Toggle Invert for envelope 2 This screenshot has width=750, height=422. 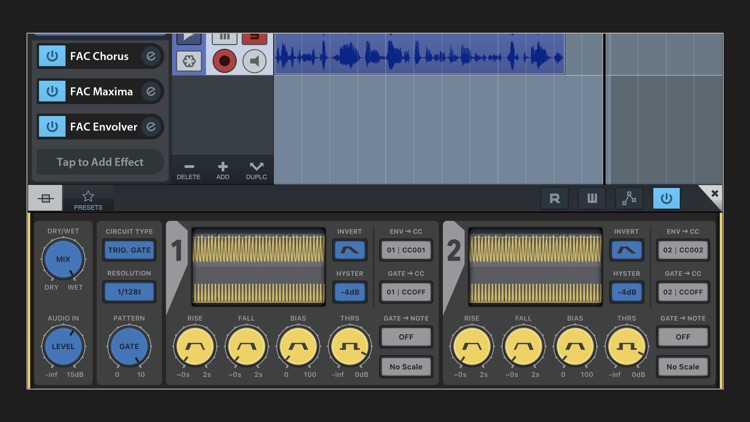pos(627,250)
